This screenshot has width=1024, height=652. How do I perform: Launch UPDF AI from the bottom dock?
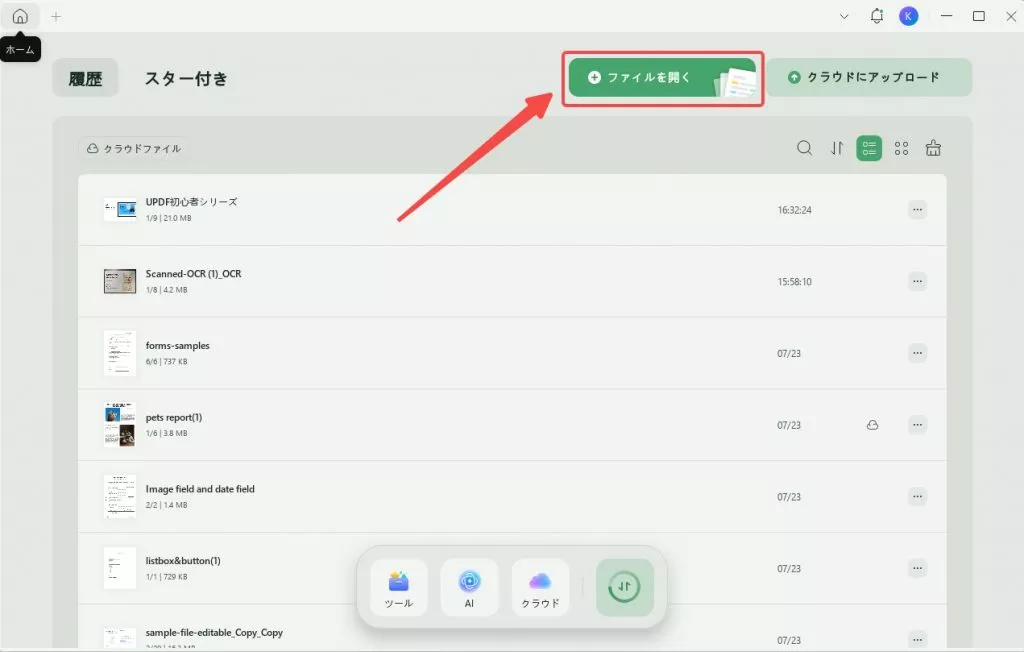(469, 587)
